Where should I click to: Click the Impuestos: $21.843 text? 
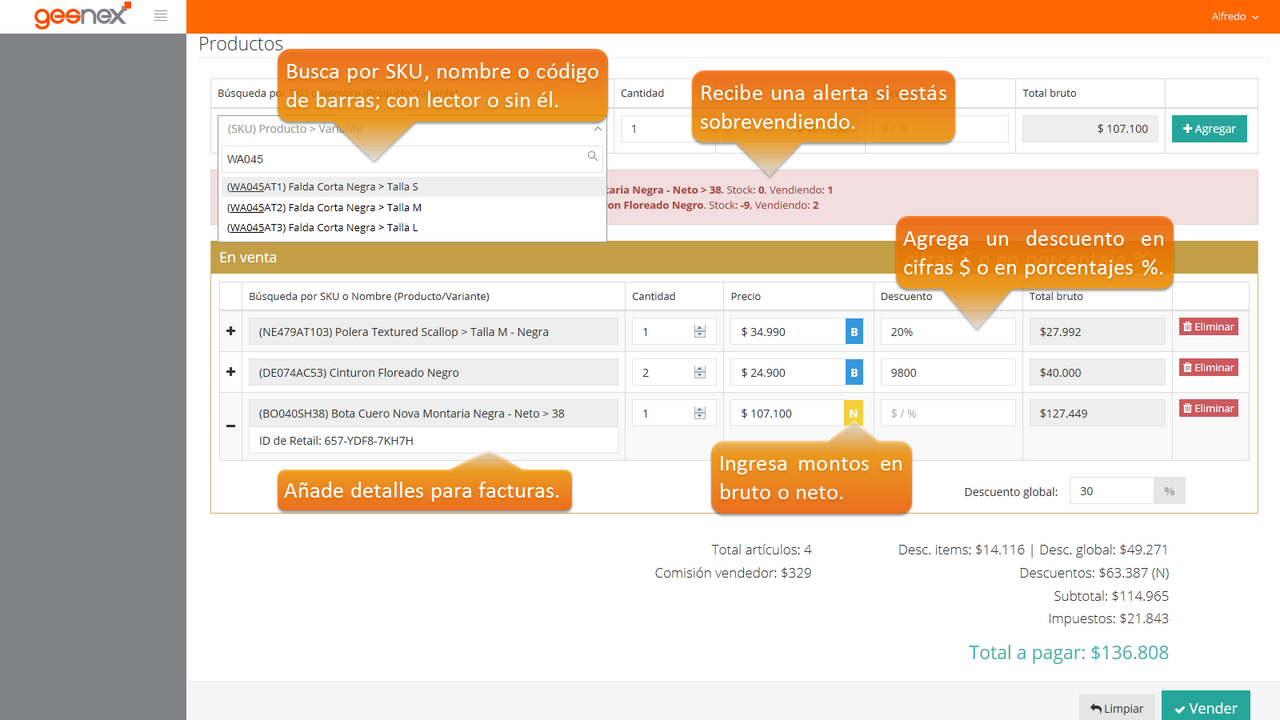(x=1108, y=618)
